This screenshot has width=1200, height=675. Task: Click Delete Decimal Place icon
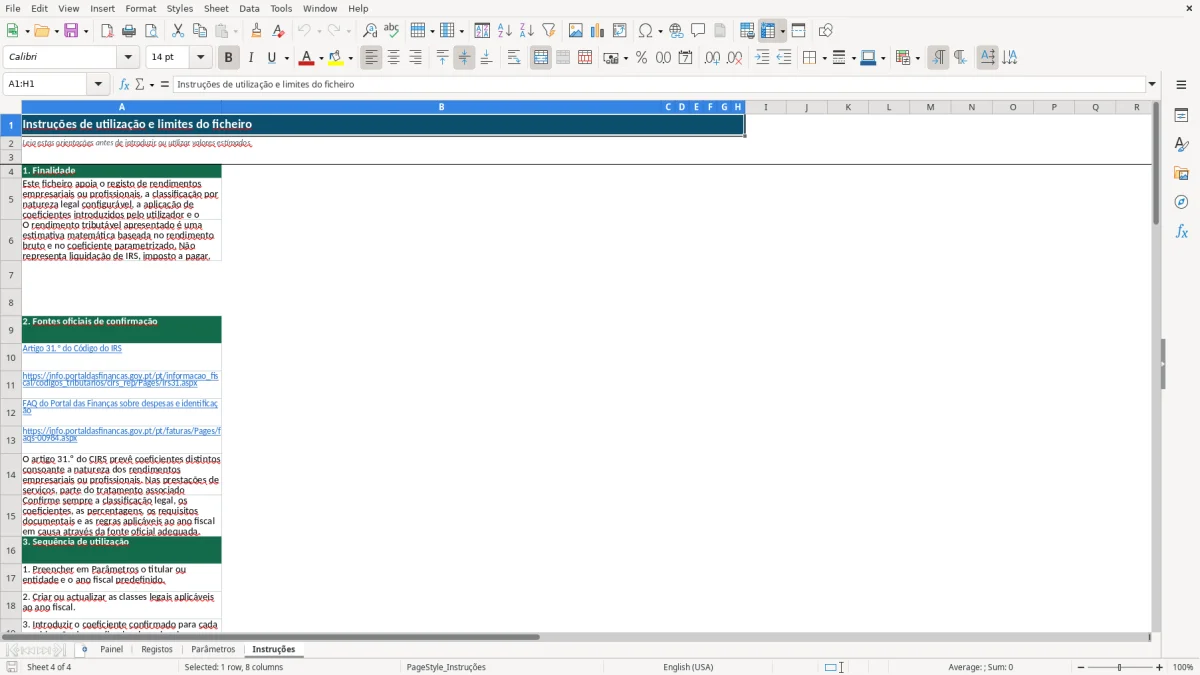coord(735,58)
